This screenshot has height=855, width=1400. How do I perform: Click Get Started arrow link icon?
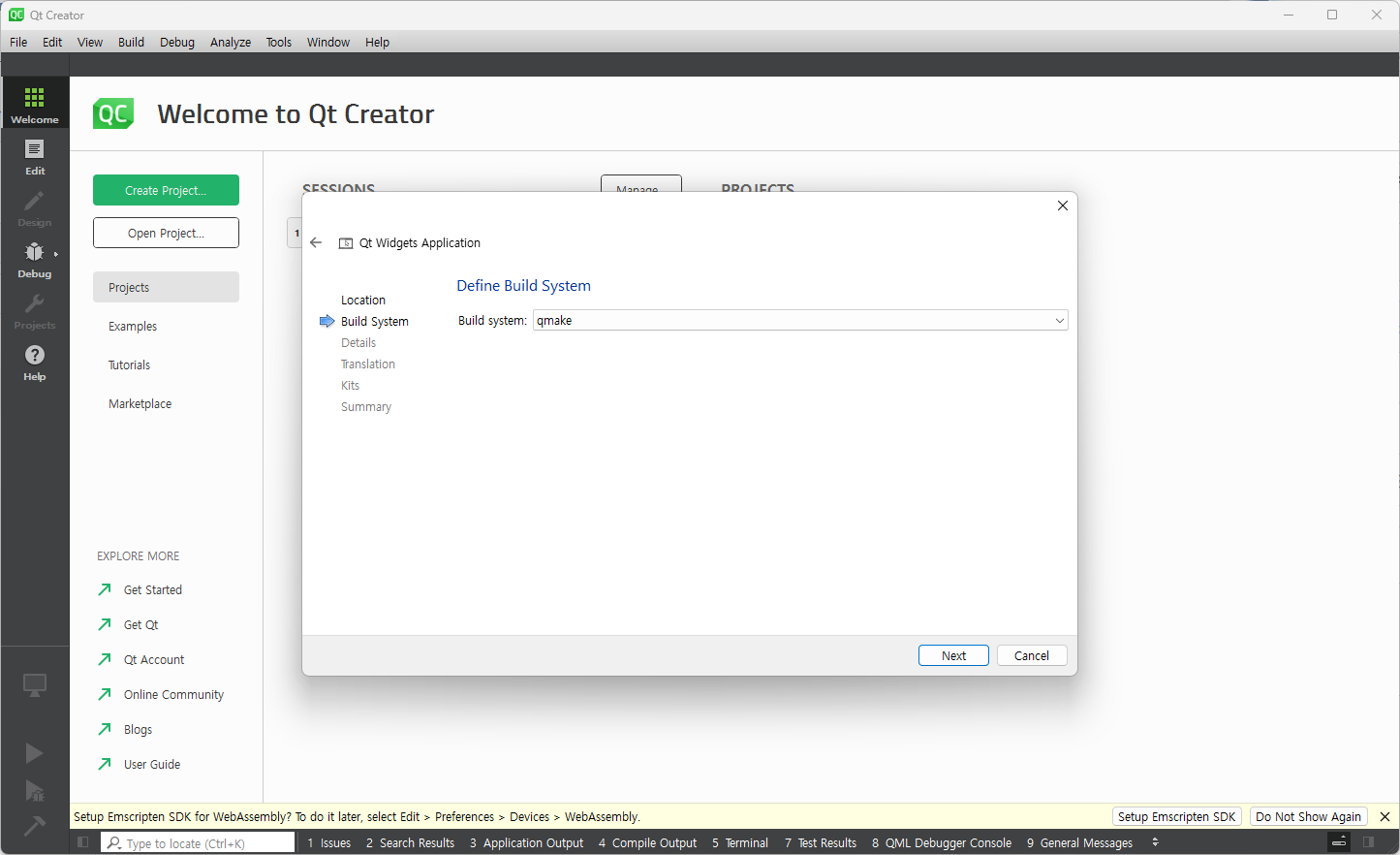105,589
